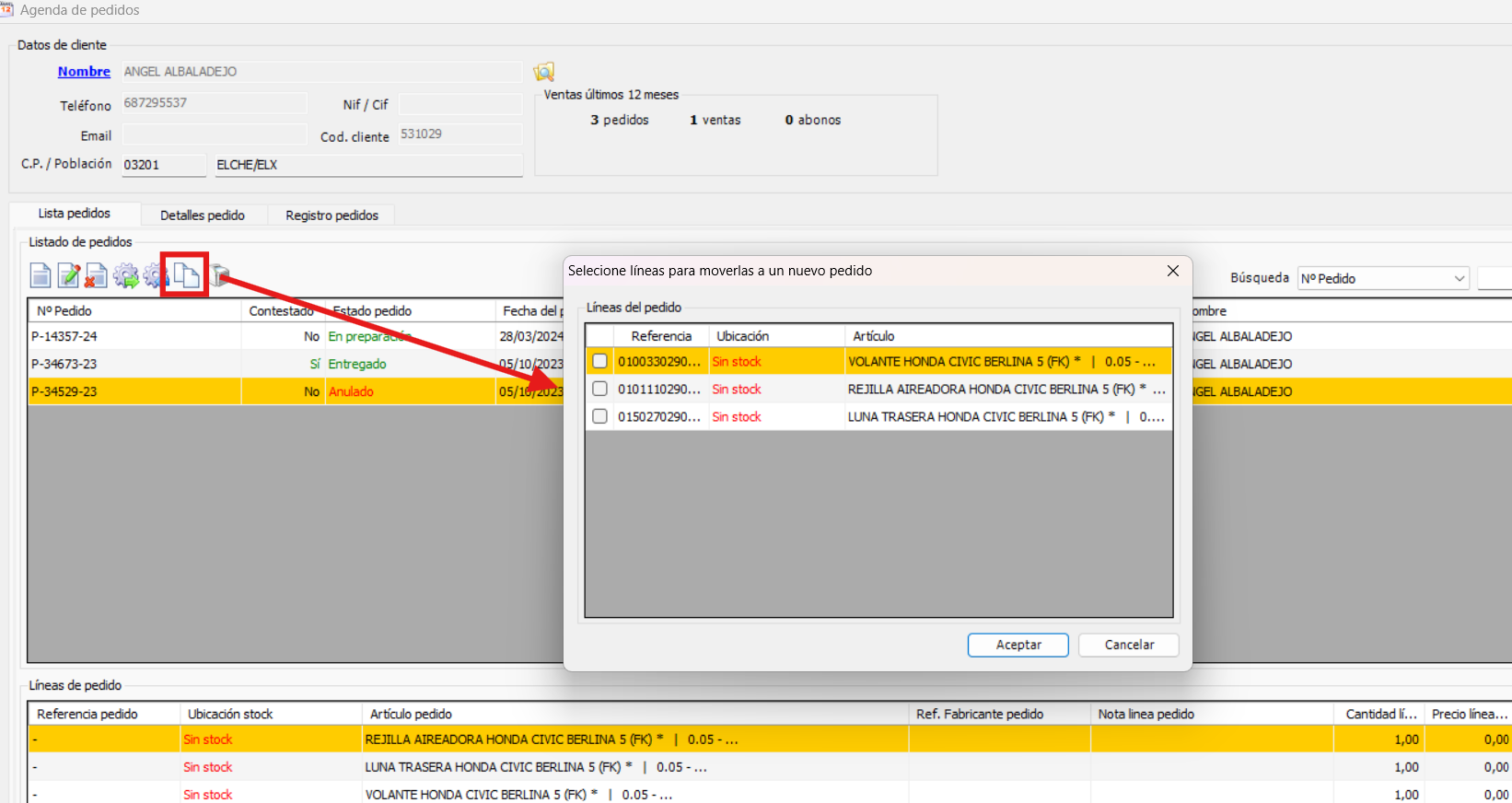
Task: Click the edit order pencil icon
Action: coord(69,275)
